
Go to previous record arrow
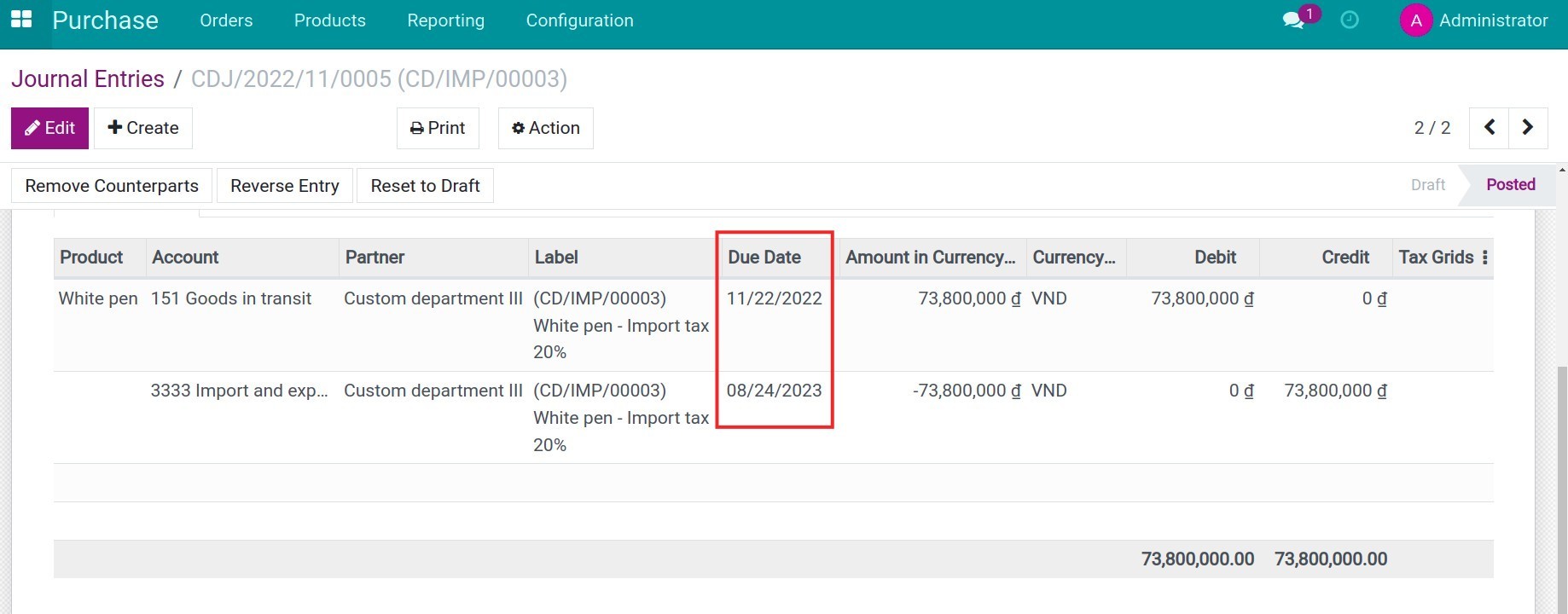coord(1490,128)
